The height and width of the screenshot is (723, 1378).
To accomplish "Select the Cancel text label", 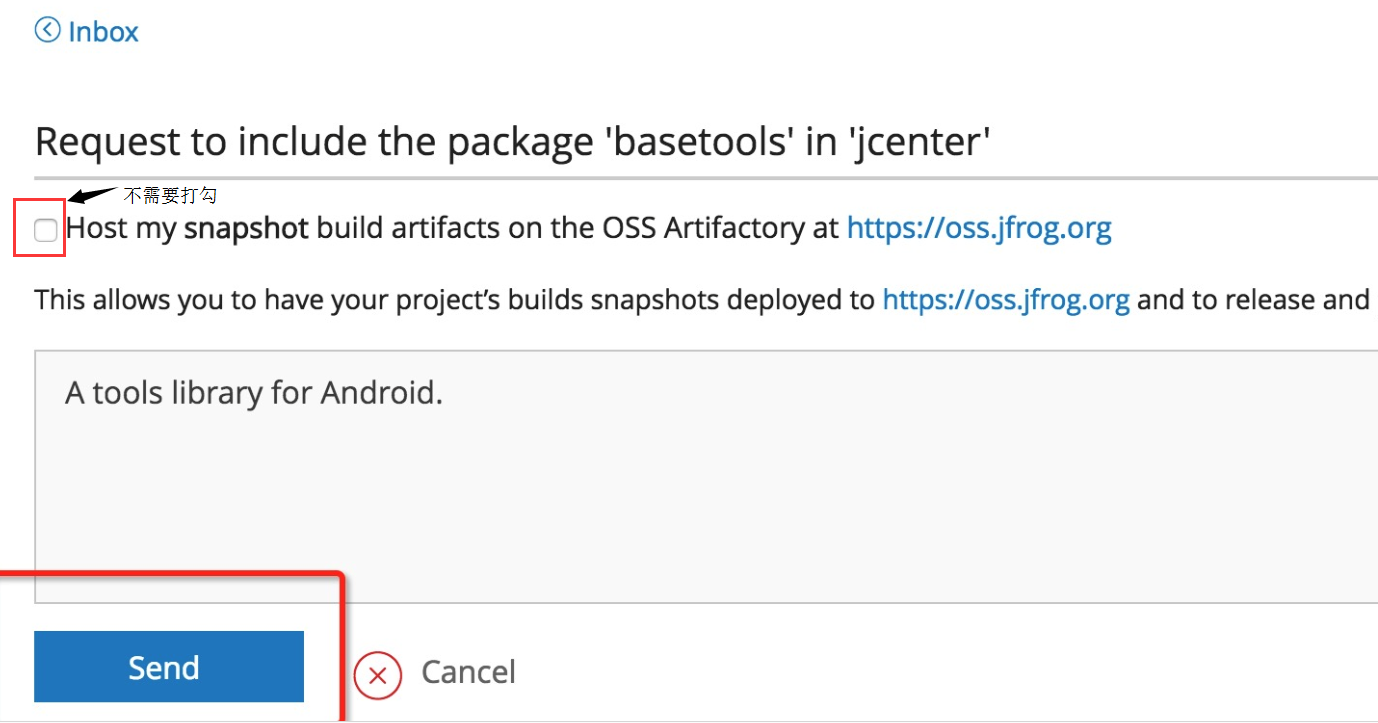I will tap(468, 672).
